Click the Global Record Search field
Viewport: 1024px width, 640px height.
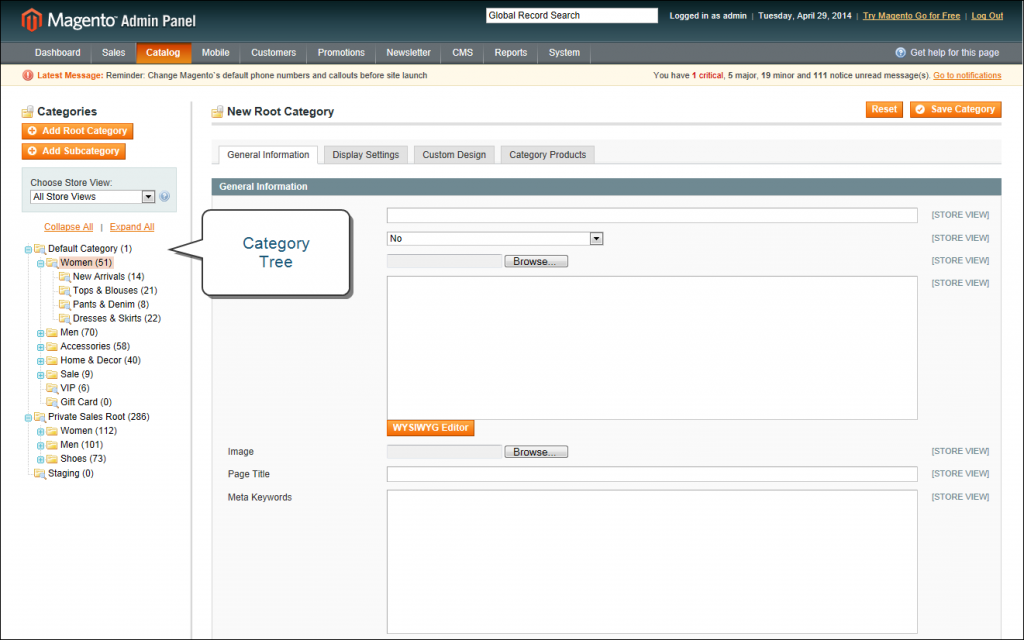(x=571, y=14)
